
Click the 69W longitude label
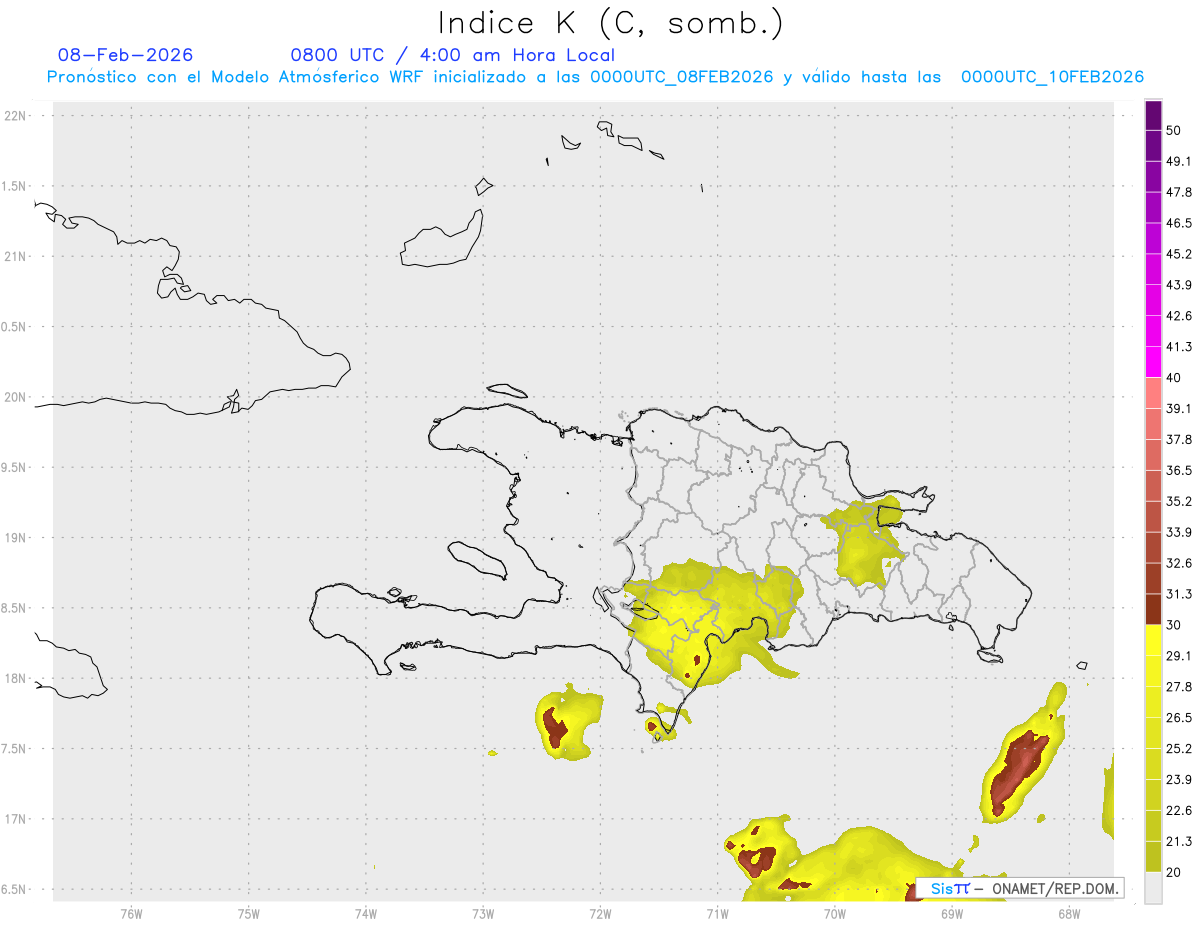tap(952, 913)
